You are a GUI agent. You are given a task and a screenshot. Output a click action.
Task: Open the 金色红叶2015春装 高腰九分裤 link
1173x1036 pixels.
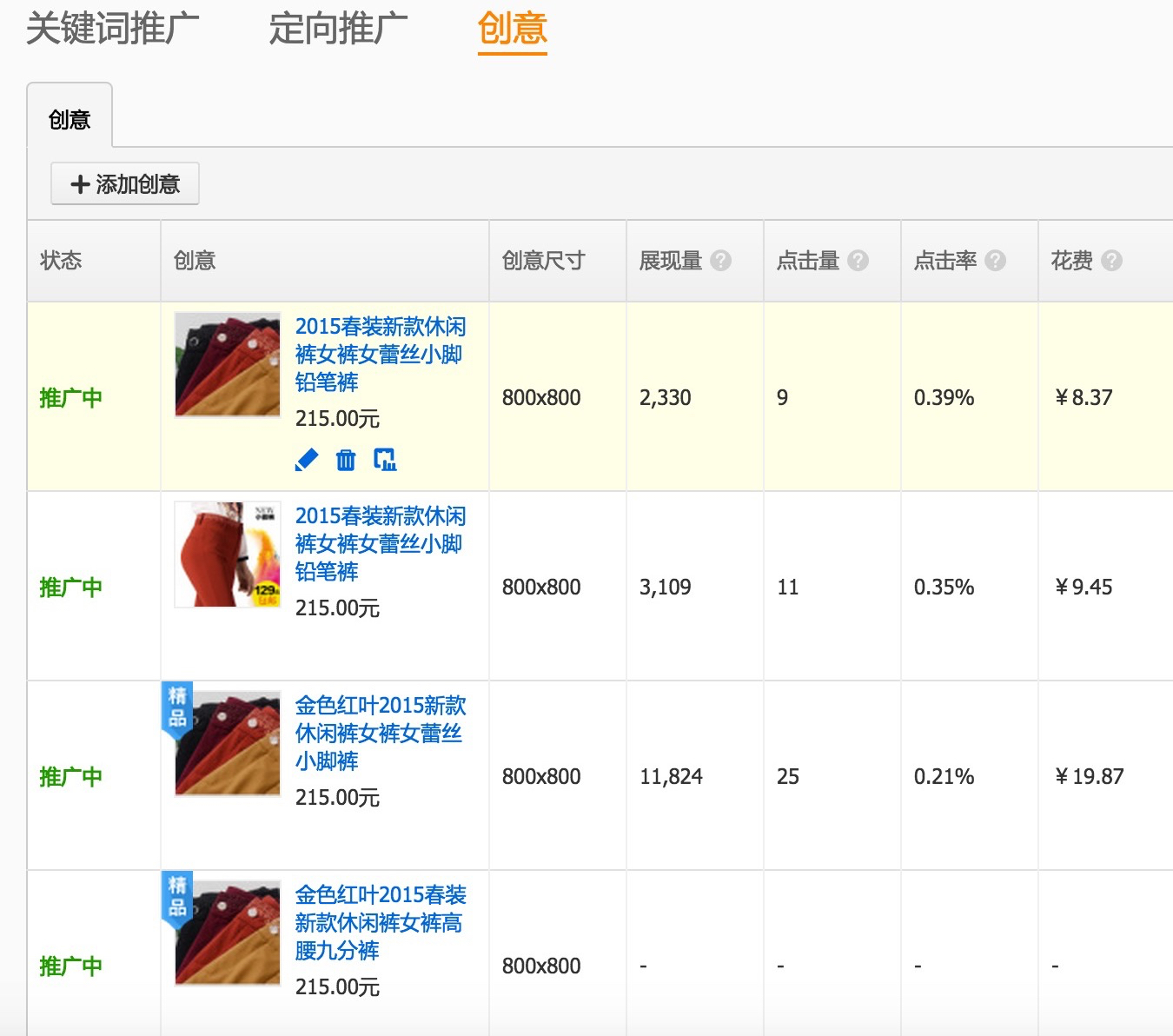[380, 923]
